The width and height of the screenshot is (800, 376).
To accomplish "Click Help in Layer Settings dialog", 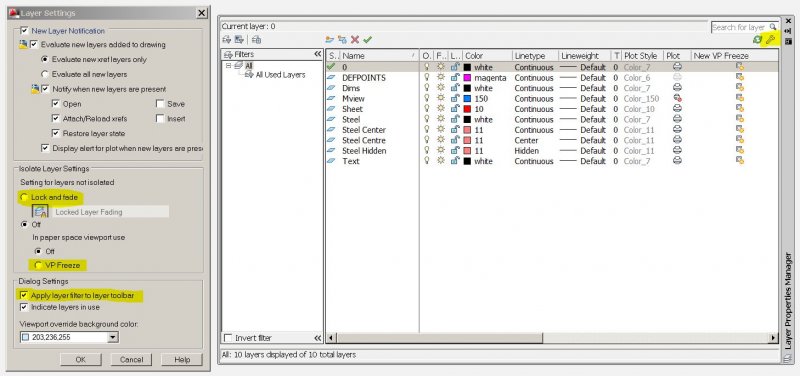I will pos(182,360).
